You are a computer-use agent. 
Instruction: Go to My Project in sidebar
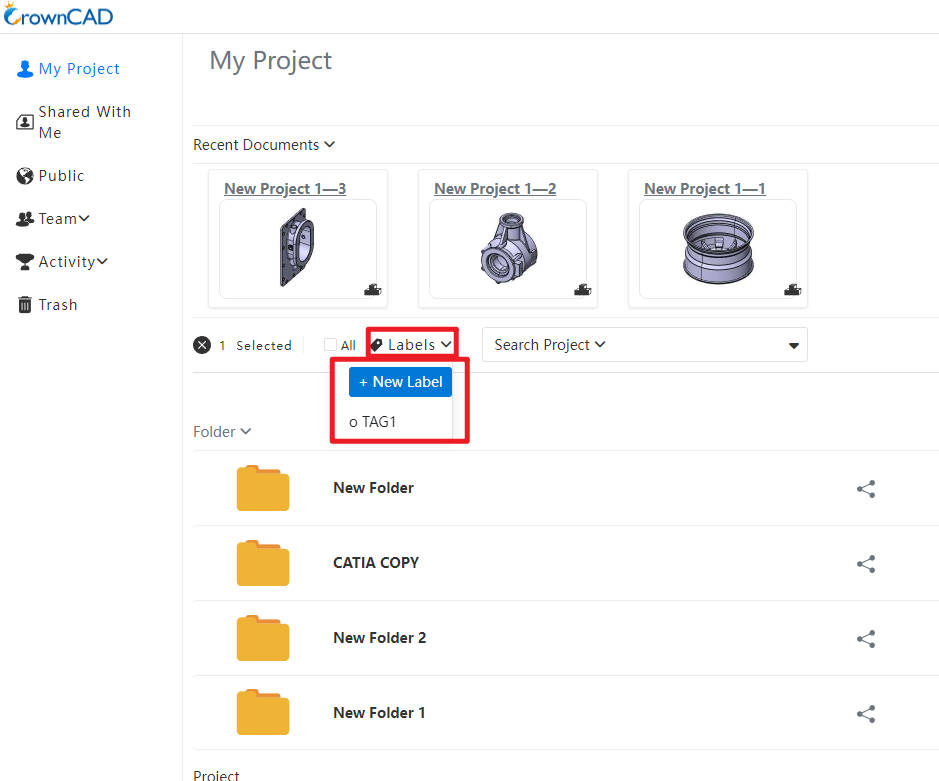point(68,69)
